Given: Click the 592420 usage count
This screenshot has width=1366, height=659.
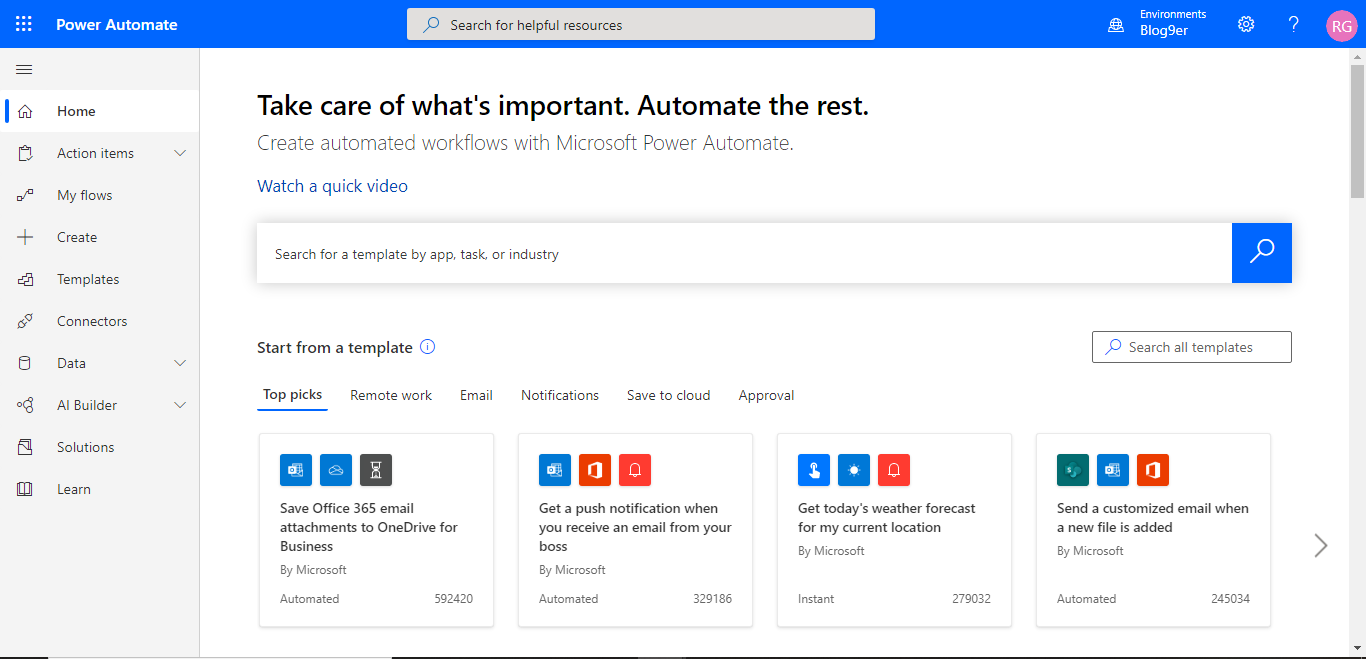Looking at the screenshot, I should click(453, 599).
